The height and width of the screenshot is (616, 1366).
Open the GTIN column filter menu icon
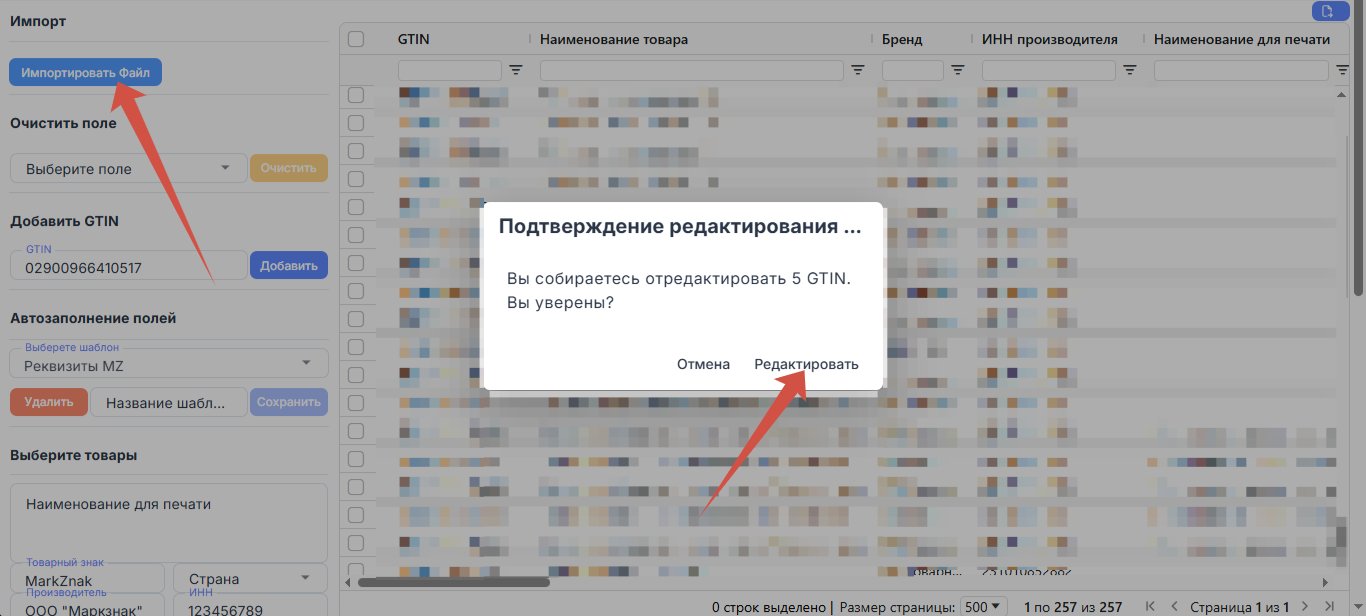[x=516, y=70]
